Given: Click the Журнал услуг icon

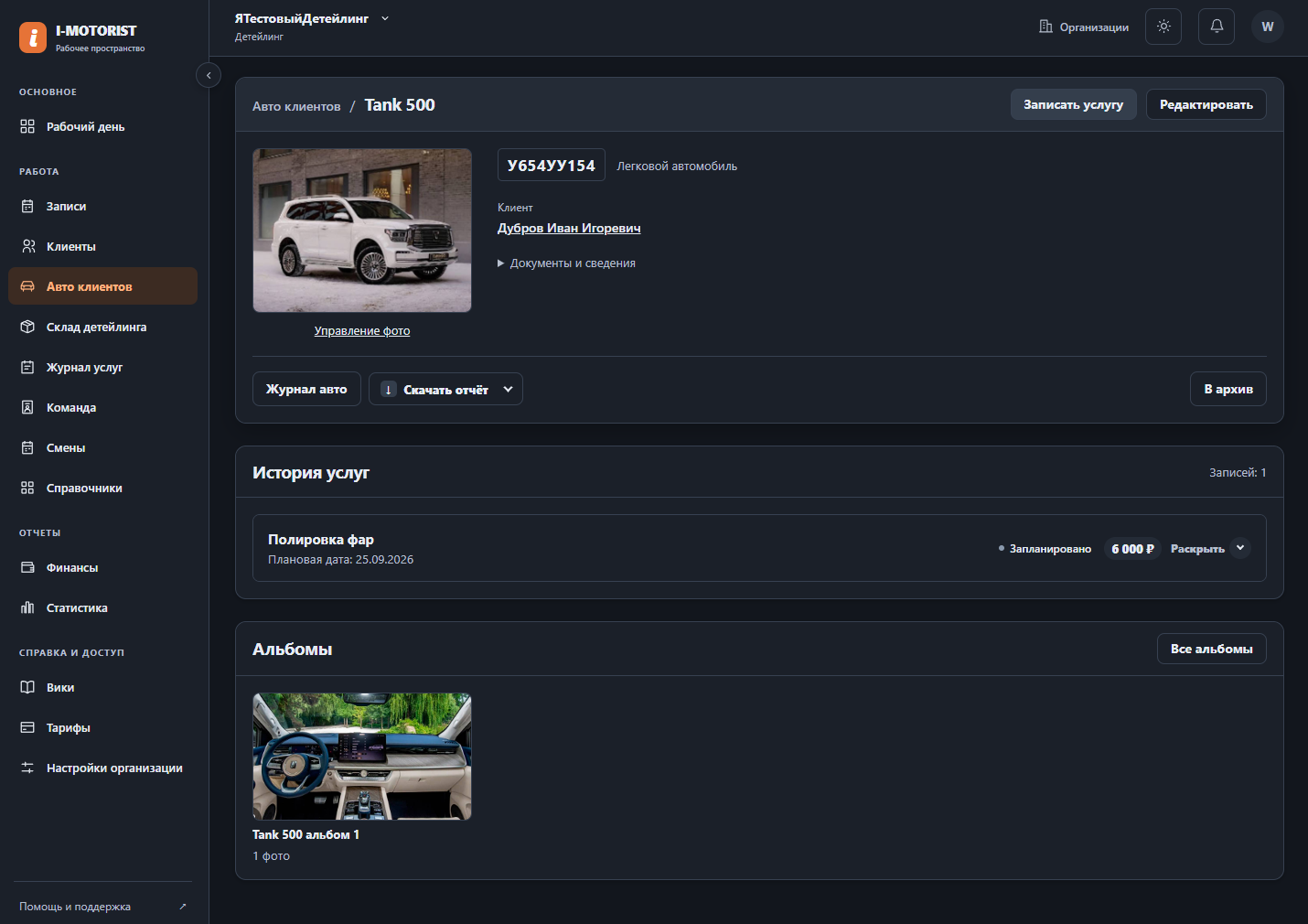Looking at the screenshot, I should (x=27, y=367).
